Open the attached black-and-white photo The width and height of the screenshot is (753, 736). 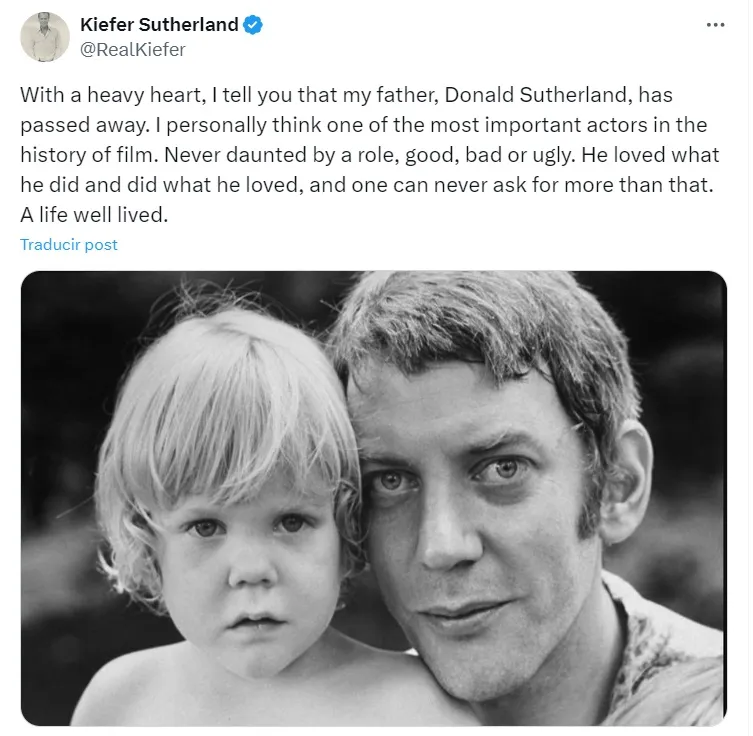pos(374,498)
